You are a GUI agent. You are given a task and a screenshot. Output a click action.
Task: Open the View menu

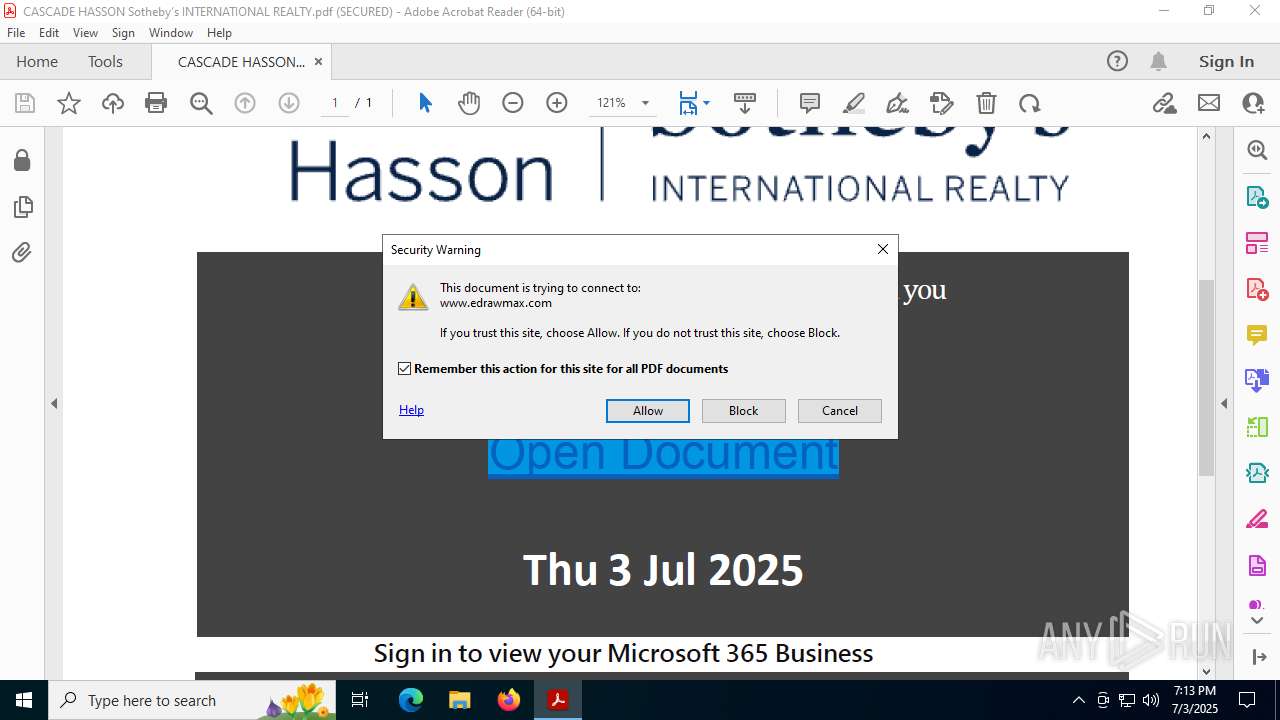click(85, 33)
